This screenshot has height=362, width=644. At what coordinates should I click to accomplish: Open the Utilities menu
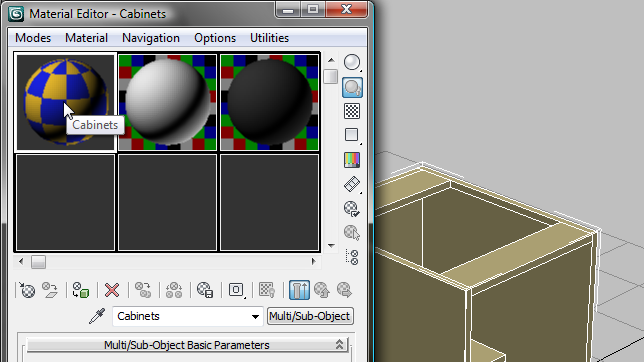[x=269, y=38]
